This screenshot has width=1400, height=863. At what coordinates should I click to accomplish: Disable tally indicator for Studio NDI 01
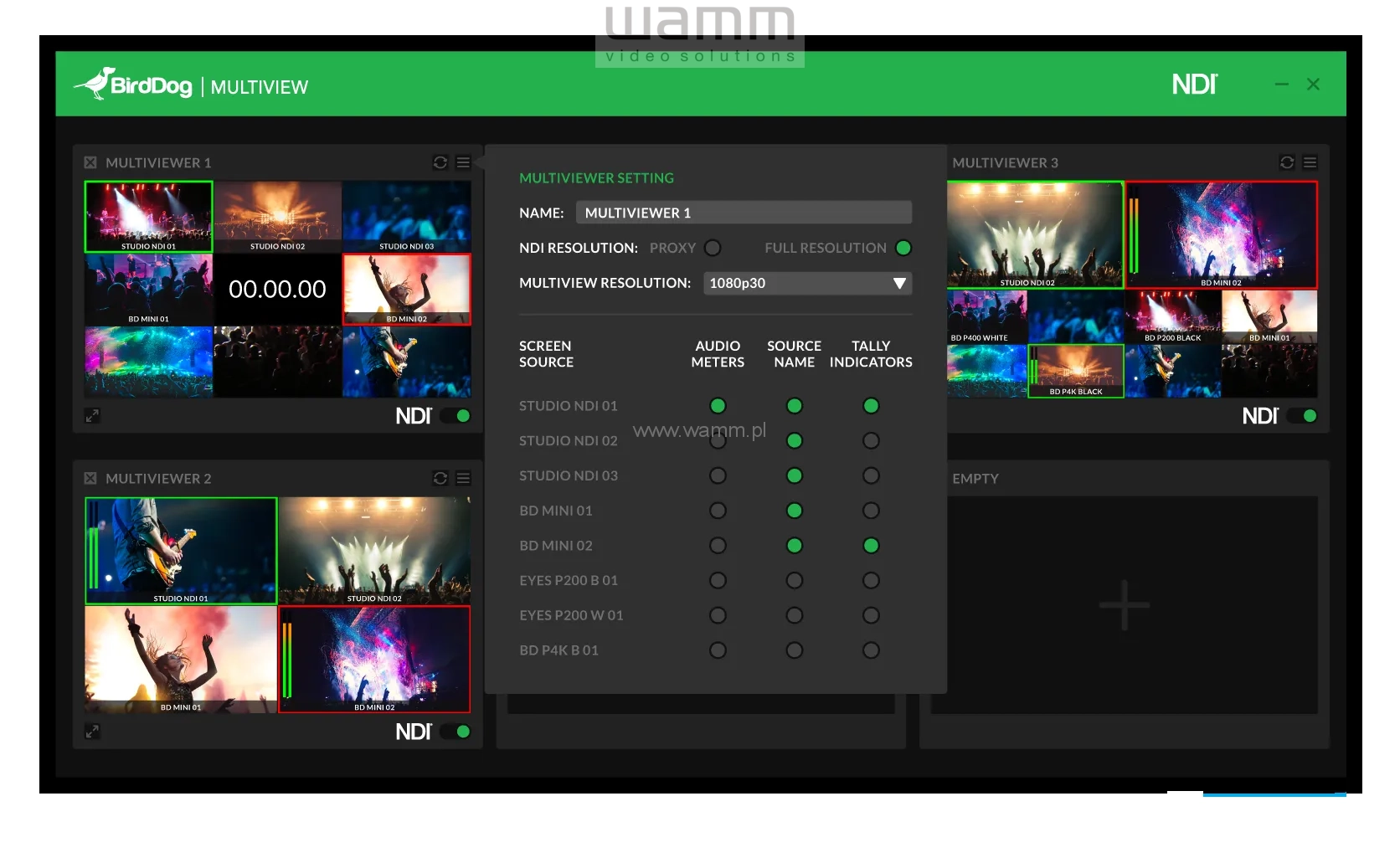pos(871,406)
